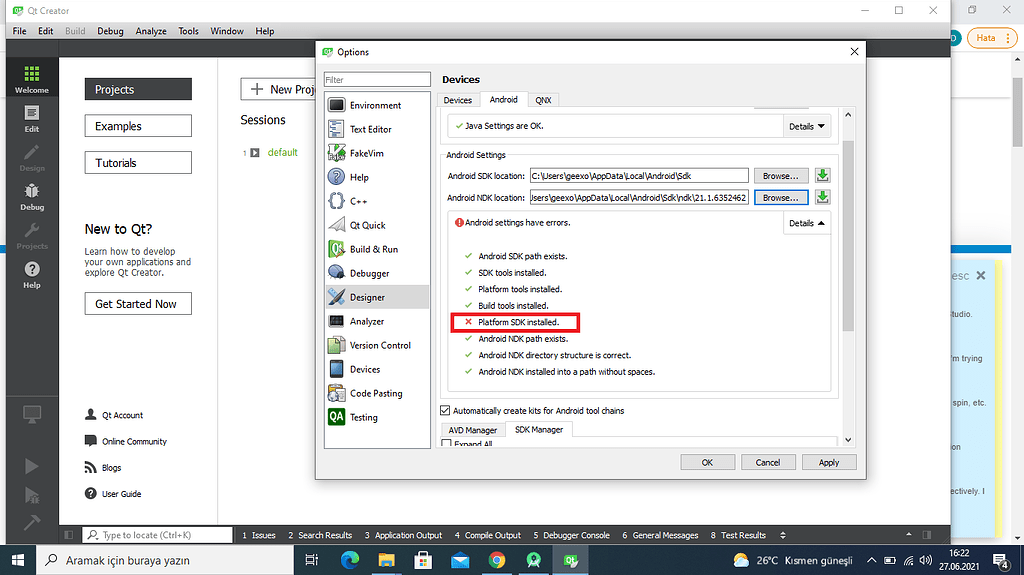The image size is (1024, 575).
Task: Open Microsoft Edge from taskbar
Action: (x=350, y=560)
